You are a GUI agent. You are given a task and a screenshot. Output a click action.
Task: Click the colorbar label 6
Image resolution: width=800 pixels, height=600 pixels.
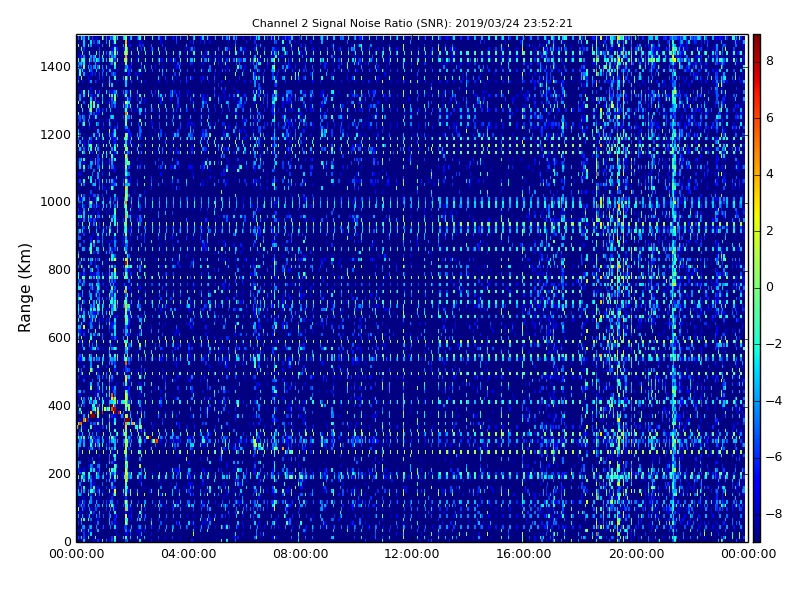pyautogui.click(x=770, y=118)
